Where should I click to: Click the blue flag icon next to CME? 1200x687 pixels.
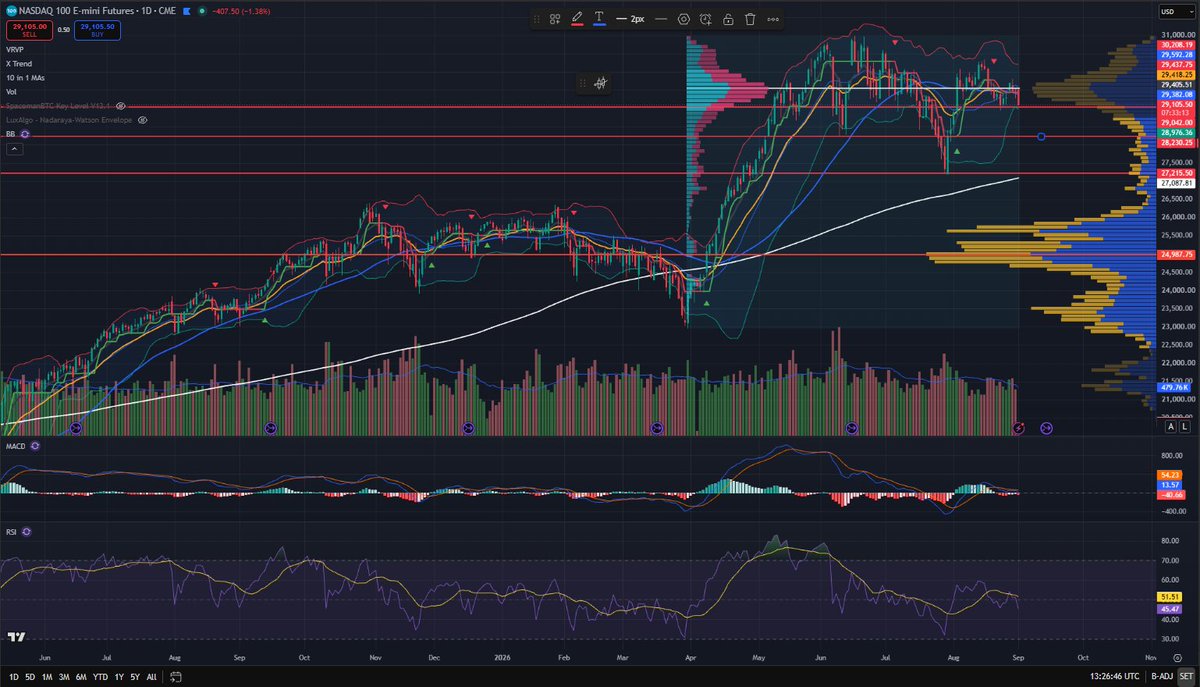point(188,10)
